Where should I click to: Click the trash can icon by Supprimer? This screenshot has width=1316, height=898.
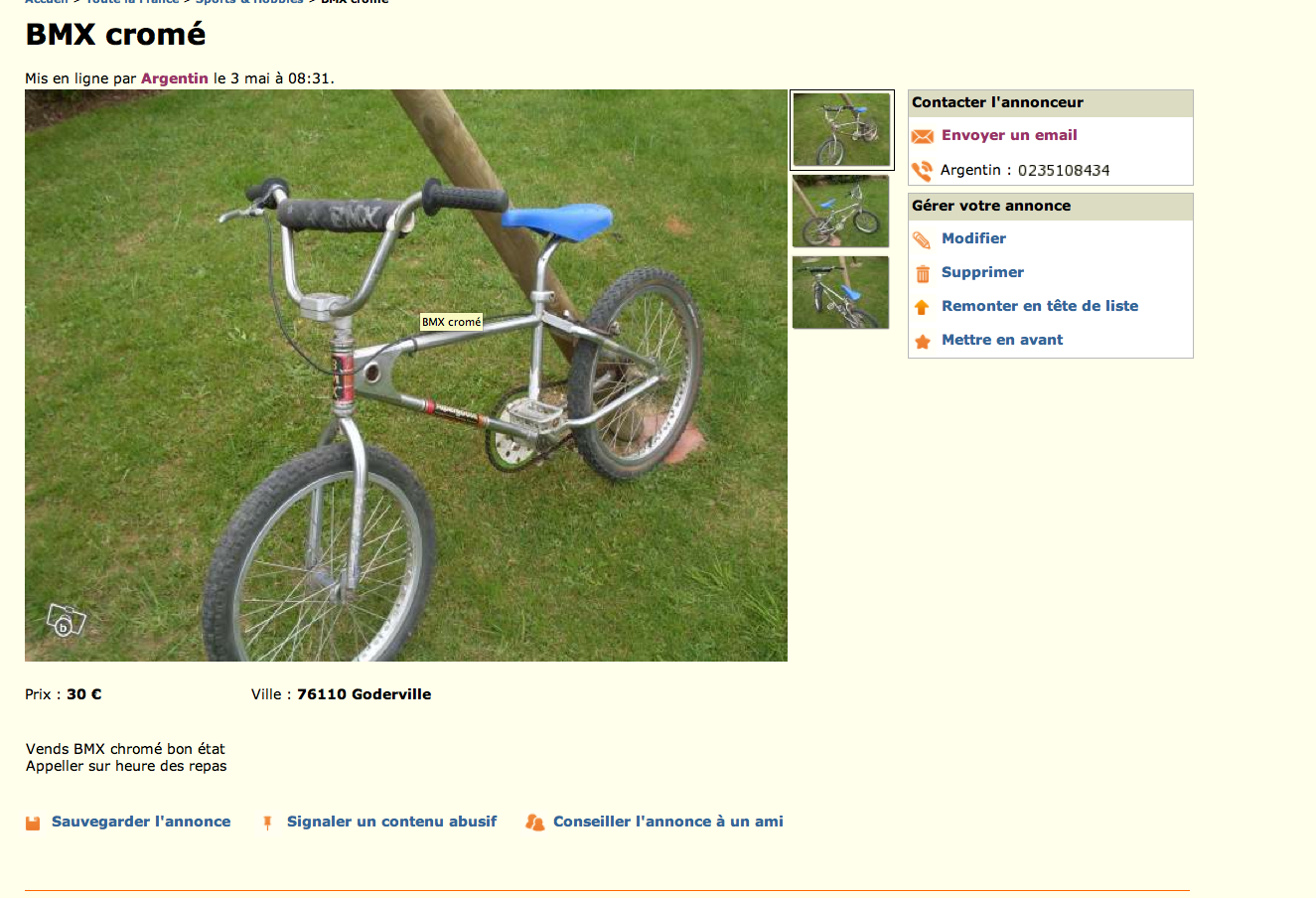[923, 273]
